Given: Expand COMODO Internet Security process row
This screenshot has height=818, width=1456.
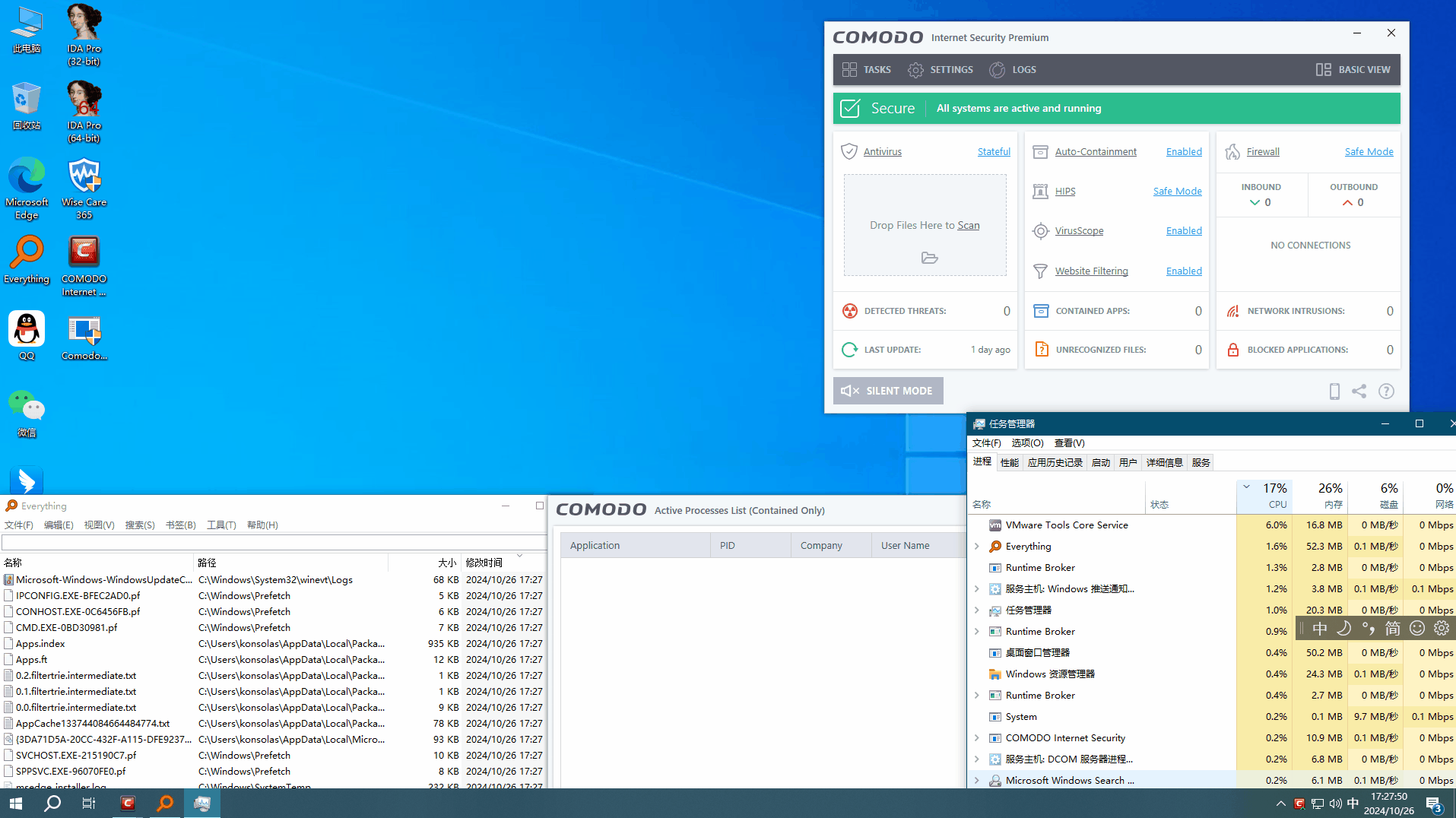Looking at the screenshot, I should pyautogui.click(x=977, y=738).
